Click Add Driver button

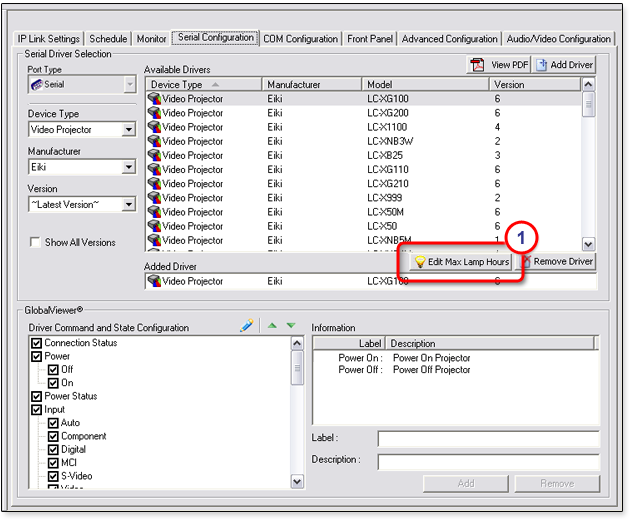pyautogui.click(x=564, y=64)
